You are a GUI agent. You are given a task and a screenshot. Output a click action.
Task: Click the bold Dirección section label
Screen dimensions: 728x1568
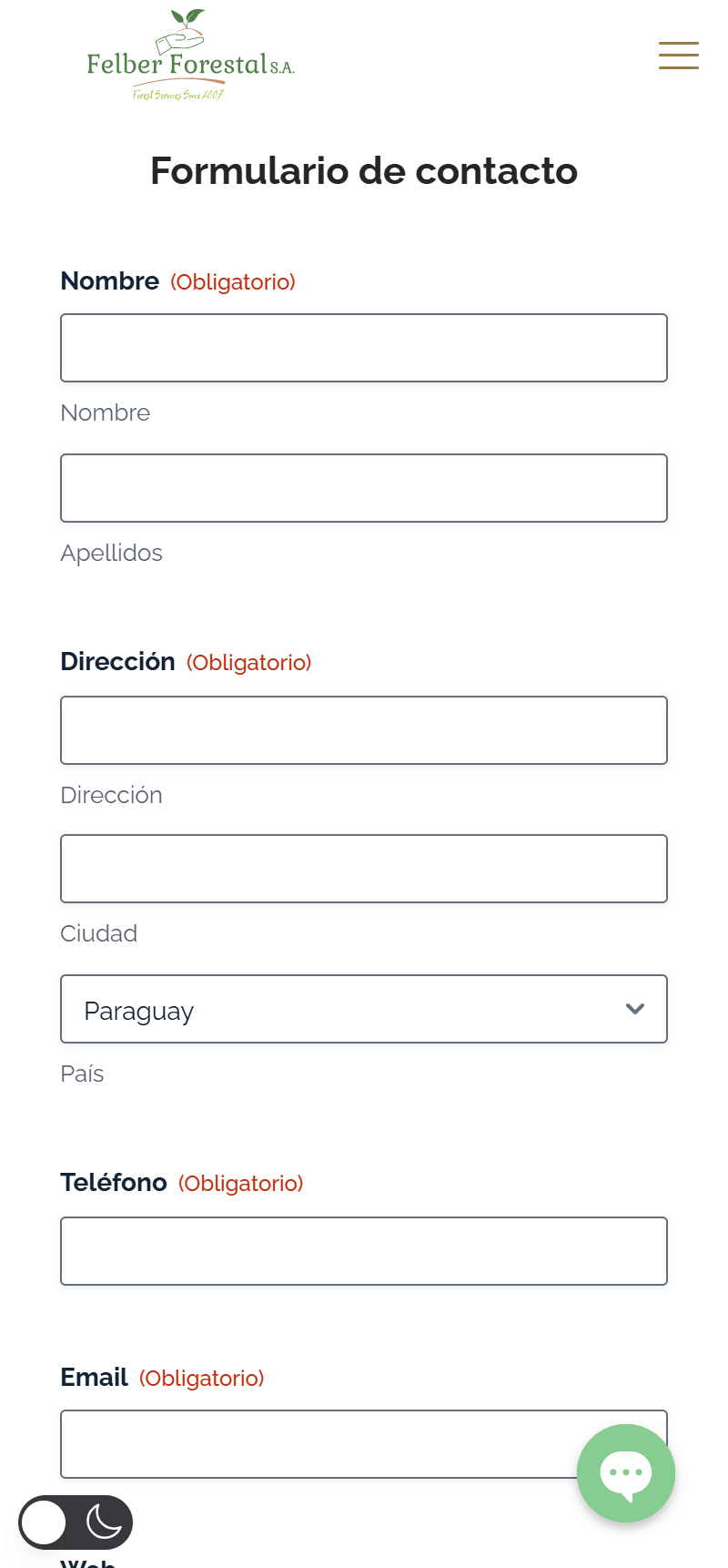point(118,662)
